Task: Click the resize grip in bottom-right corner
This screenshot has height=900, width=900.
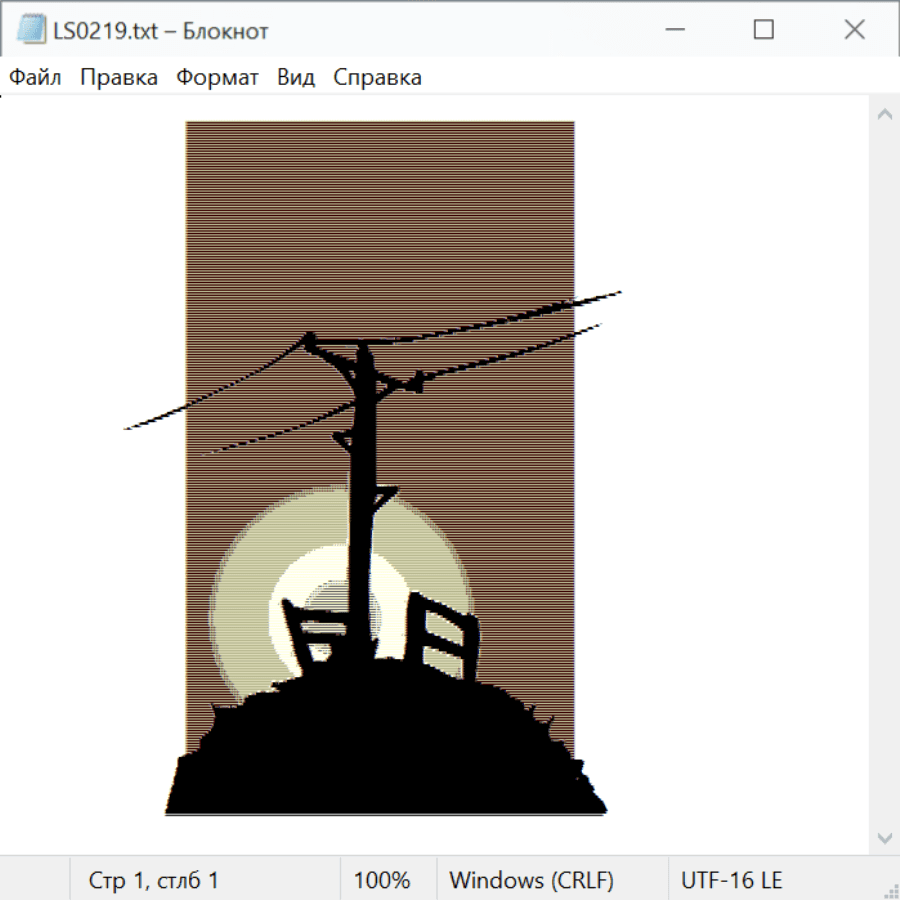Action: tap(890, 890)
